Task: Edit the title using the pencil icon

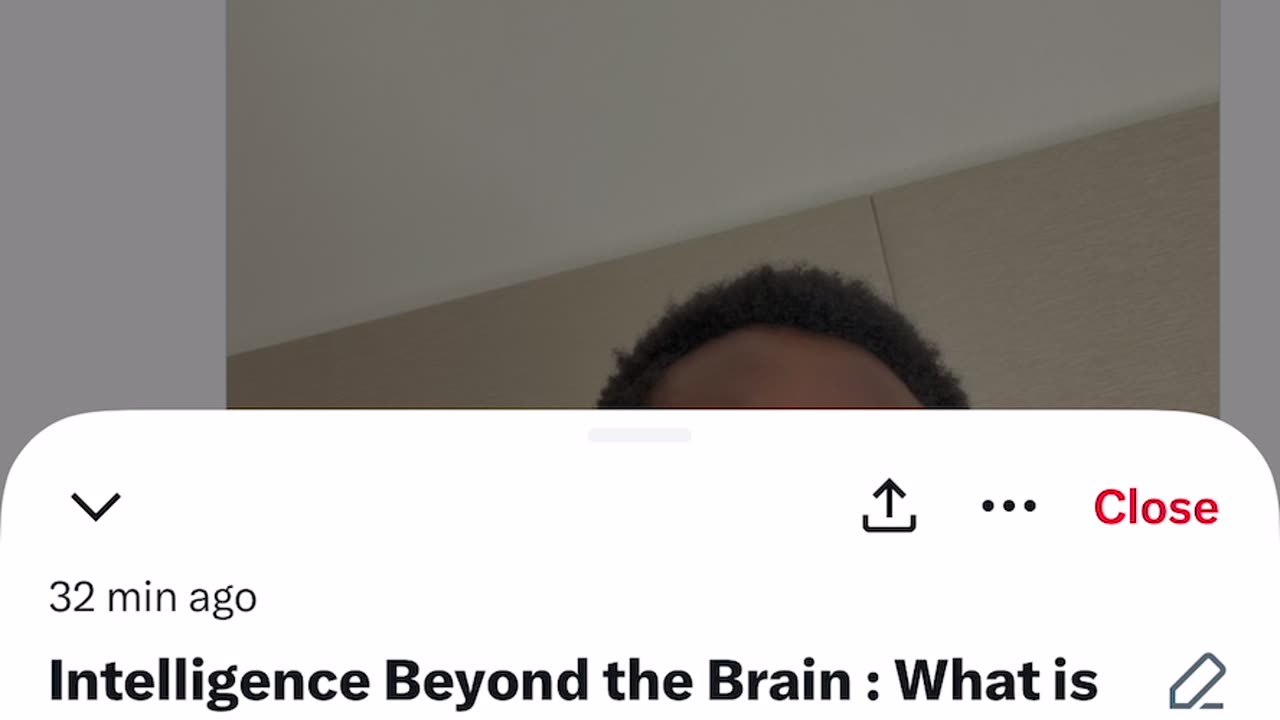Action: coord(1197,682)
